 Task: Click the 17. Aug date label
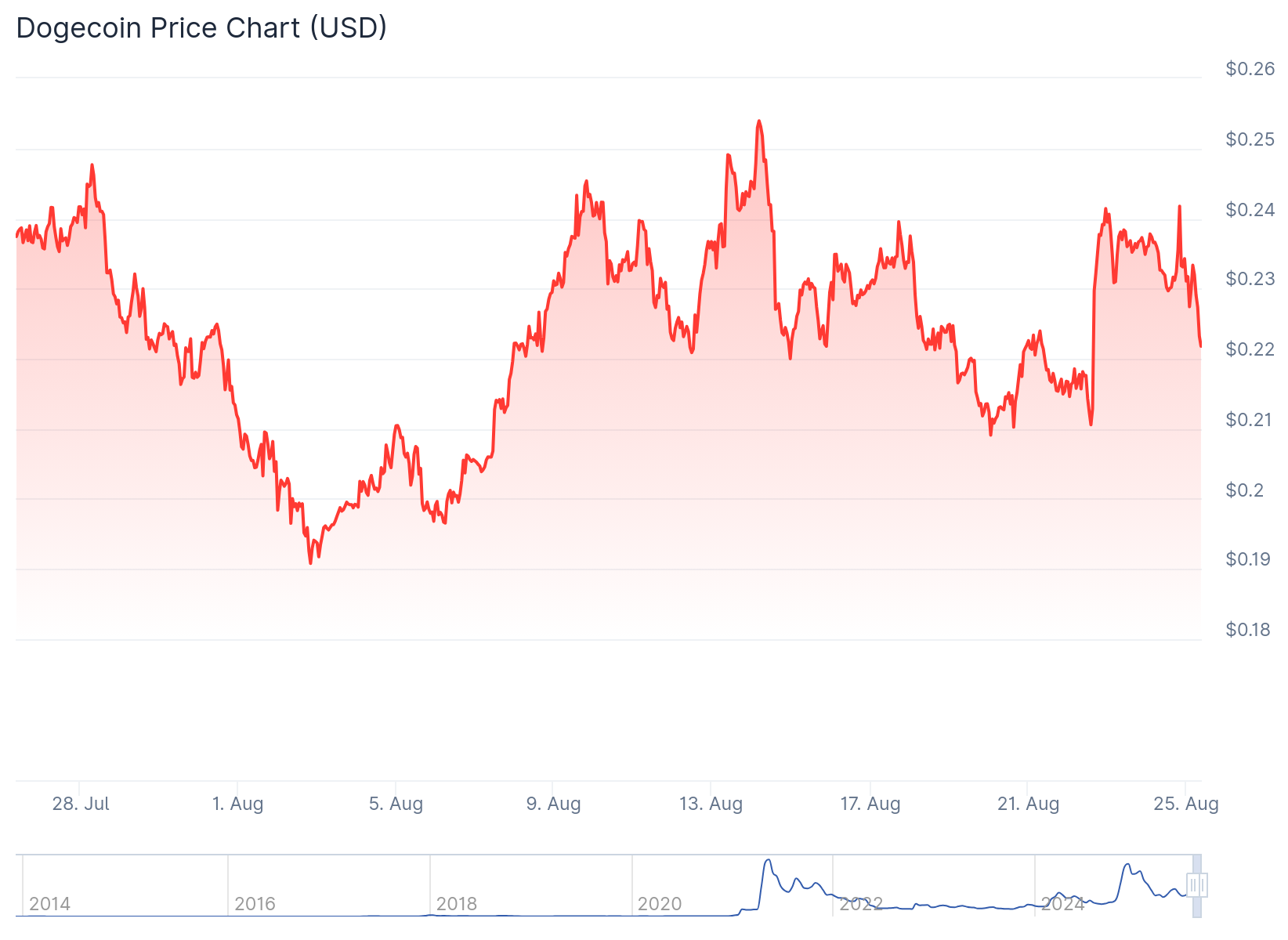tap(870, 804)
